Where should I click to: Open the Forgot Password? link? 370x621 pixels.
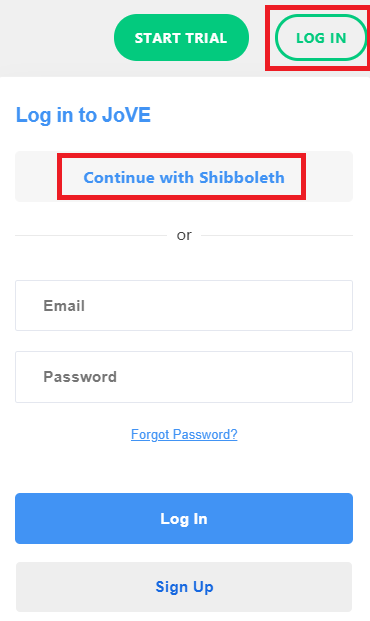pos(184,434)
